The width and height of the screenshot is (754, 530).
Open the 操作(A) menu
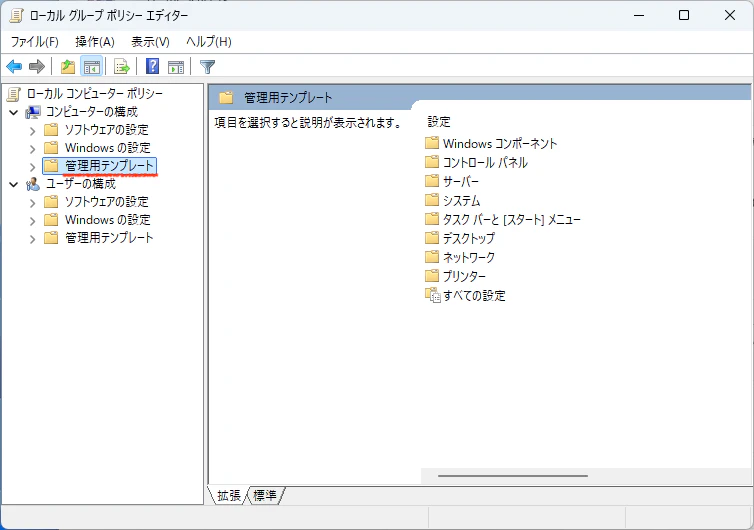tap(95, 42)
